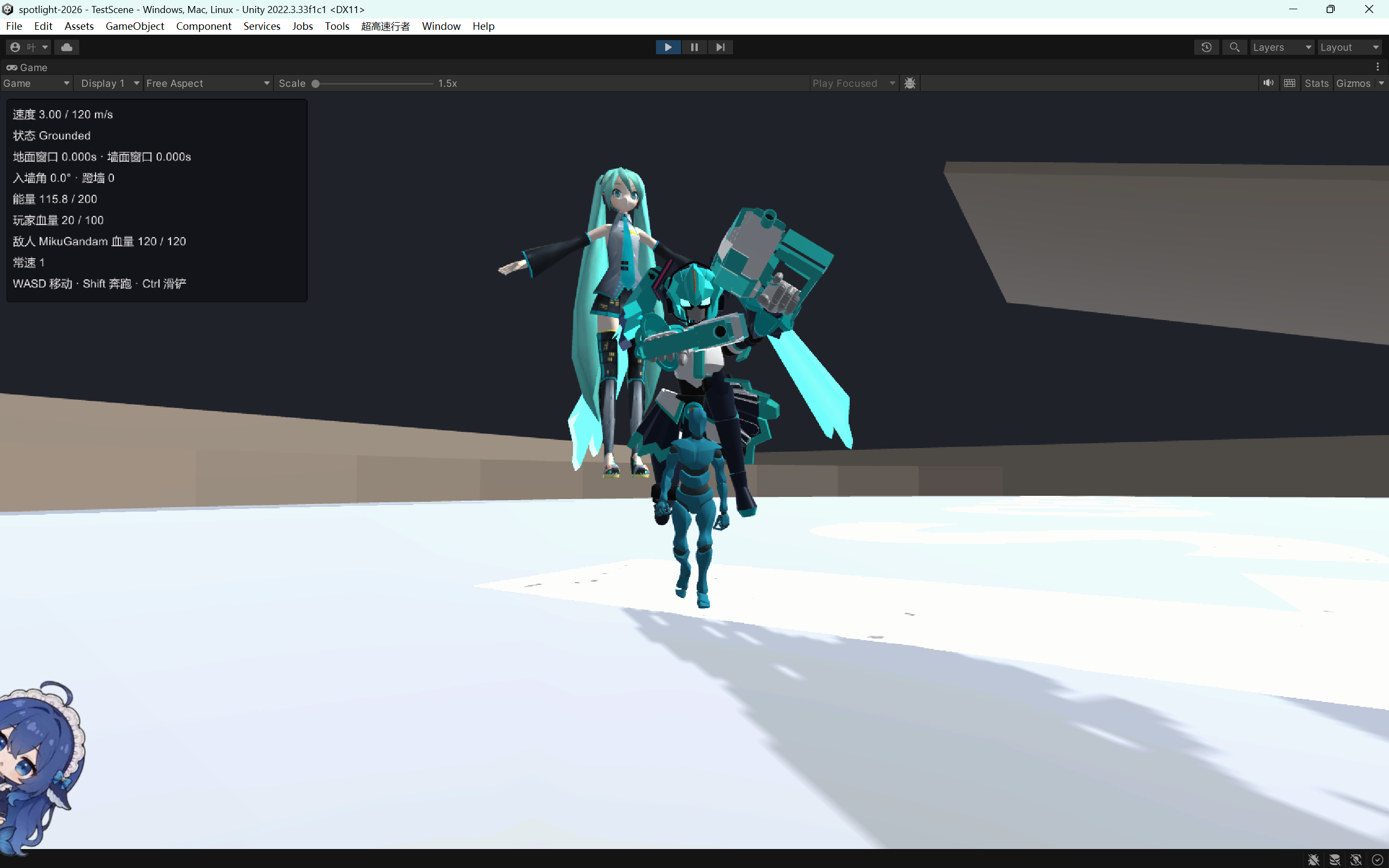Open the Free Aspect resolution dropdown
Screen dimensions: 1389x868
[208, 83]
